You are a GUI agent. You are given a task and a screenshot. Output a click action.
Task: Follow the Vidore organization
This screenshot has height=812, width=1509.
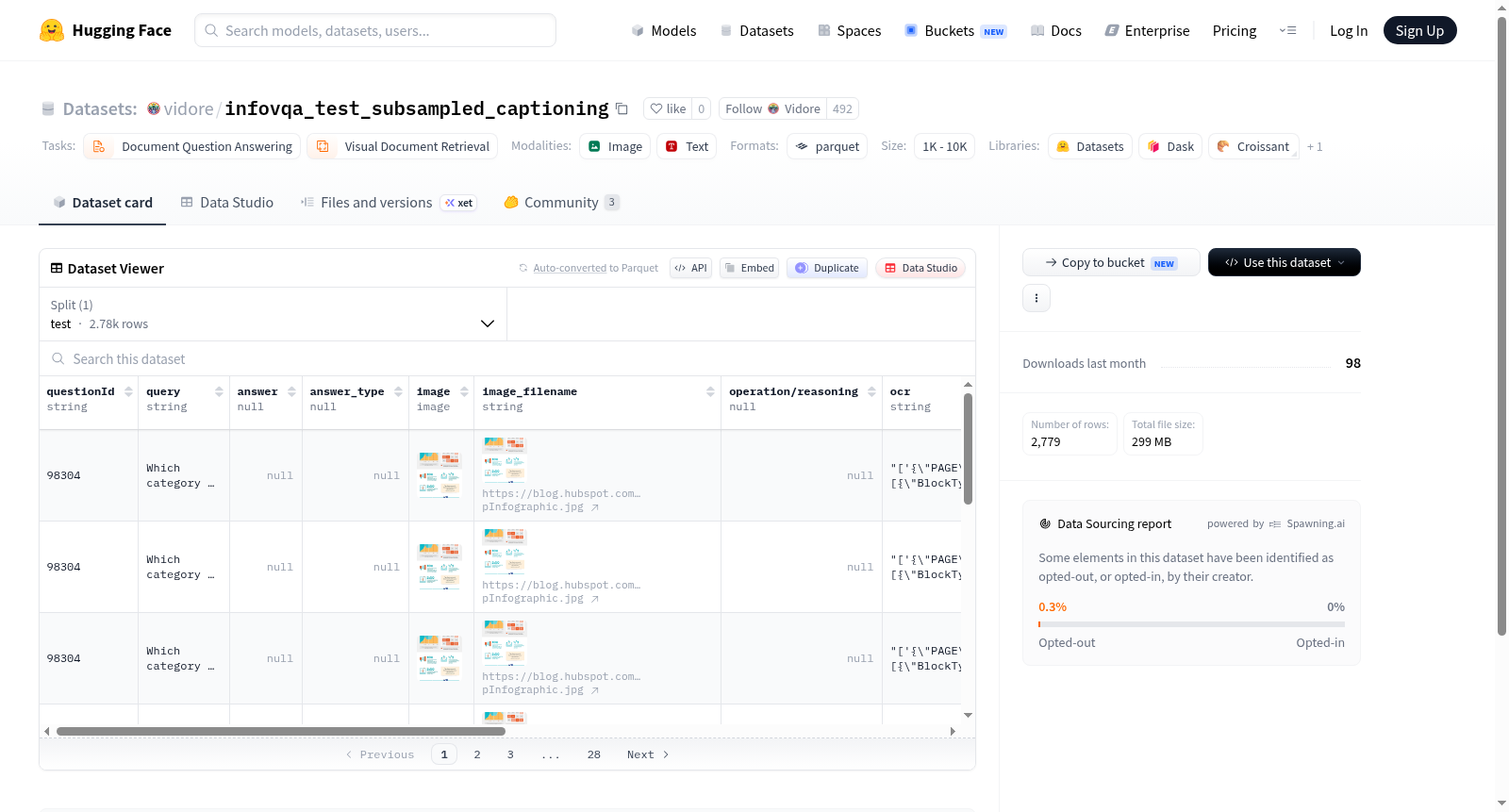point(772,108)
